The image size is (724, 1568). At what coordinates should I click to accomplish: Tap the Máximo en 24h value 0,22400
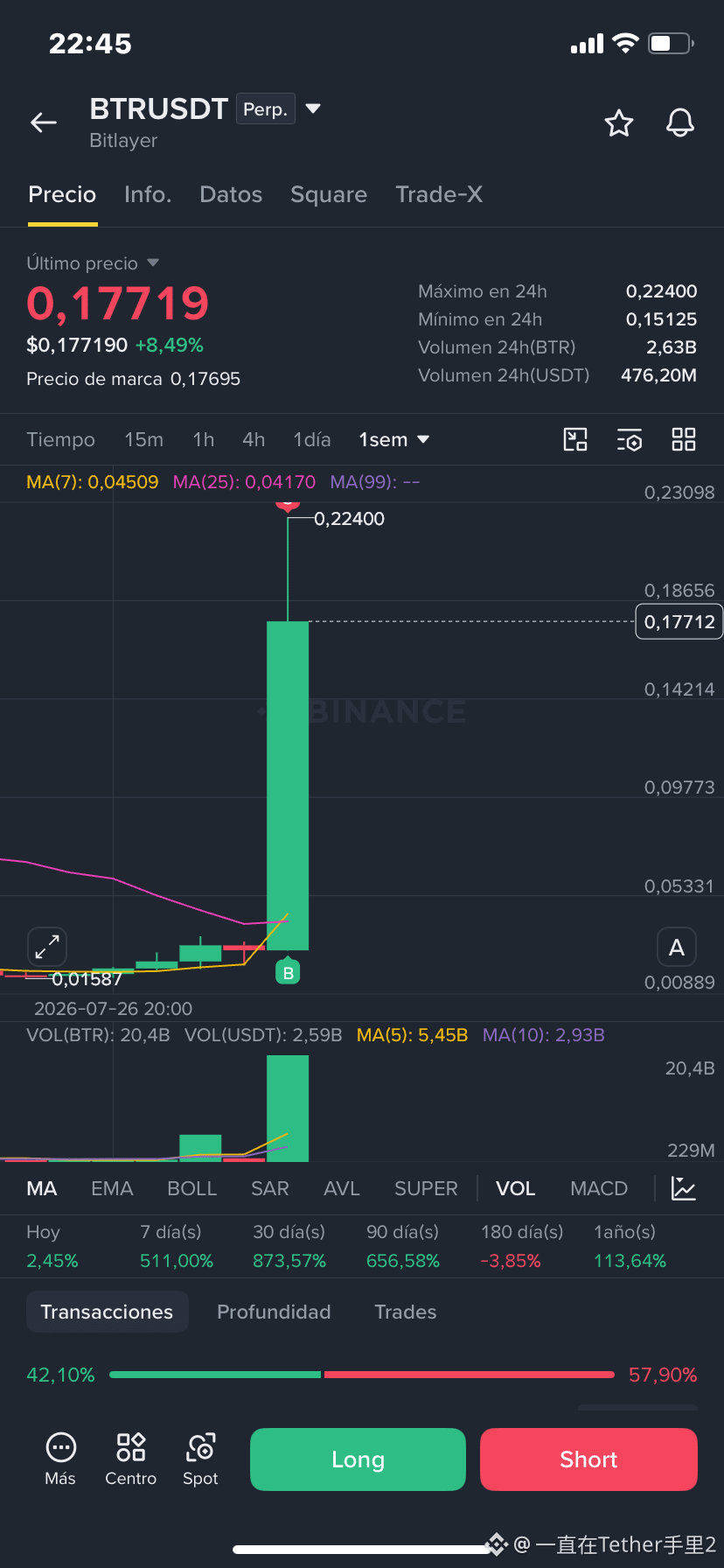click(x=661, y=291)
